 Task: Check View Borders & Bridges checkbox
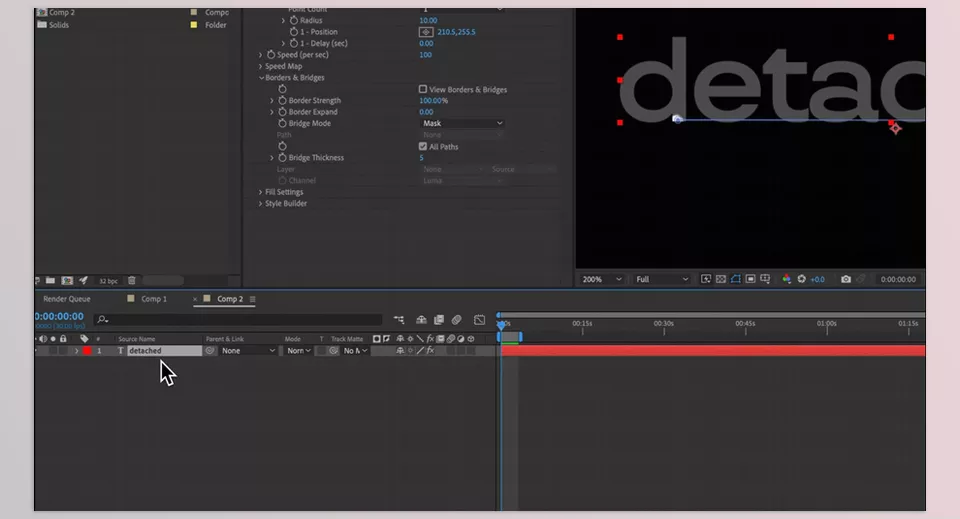coord(422,89)
